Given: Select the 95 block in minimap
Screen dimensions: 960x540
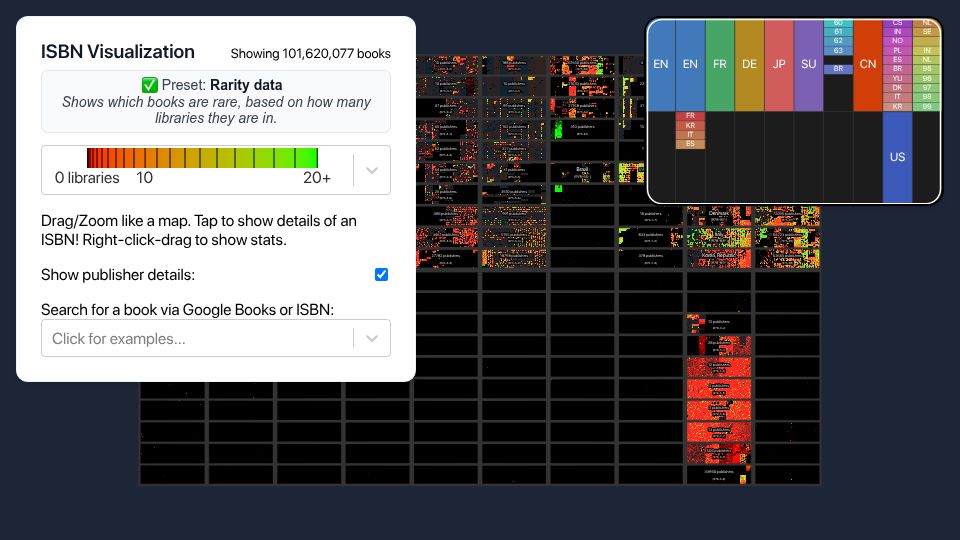Looking at the screenshot, I should tap(926, 69).
